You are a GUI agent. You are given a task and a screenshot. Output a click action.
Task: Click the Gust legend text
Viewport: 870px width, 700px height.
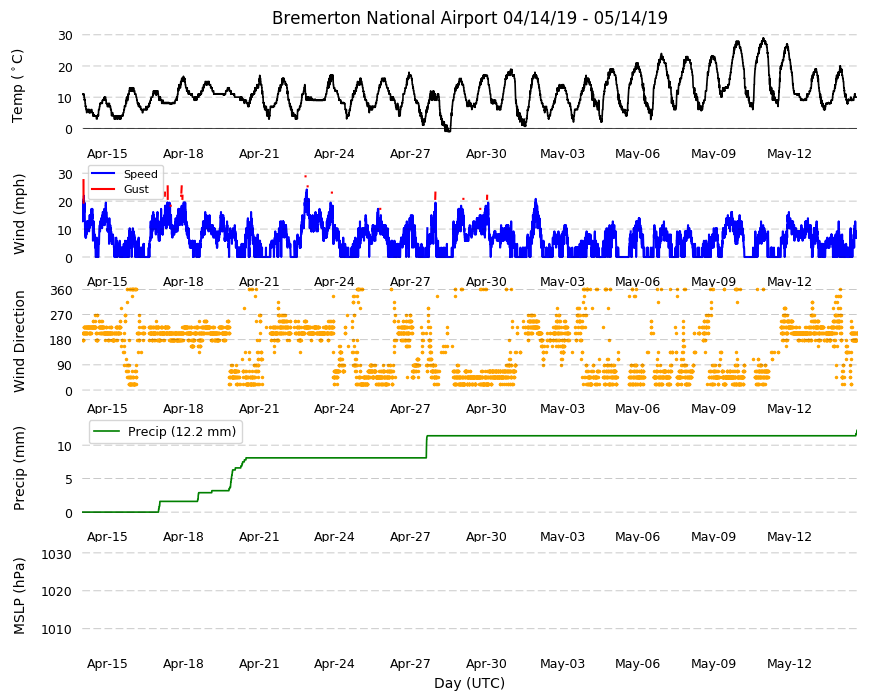[136, 189]
